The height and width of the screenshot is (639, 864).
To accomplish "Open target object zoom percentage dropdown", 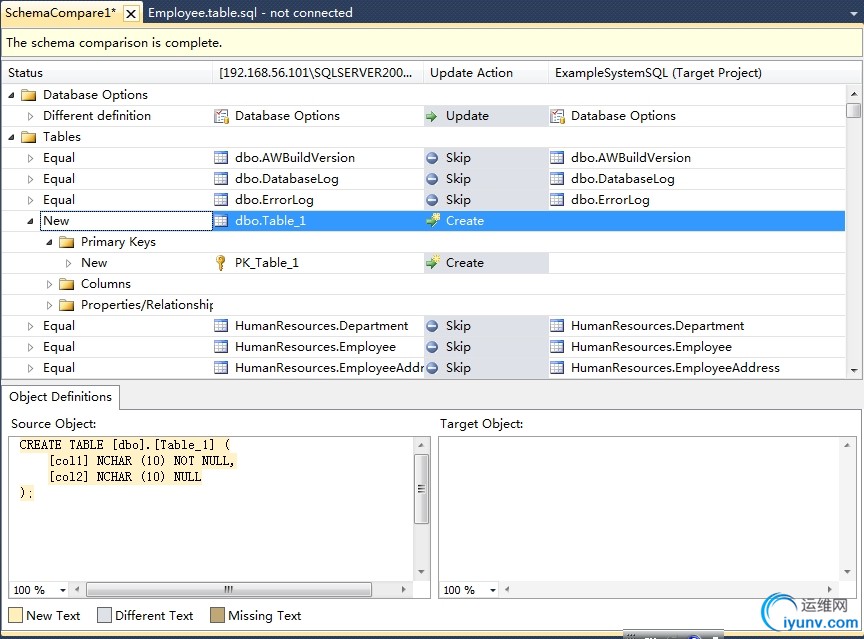I will pyautogui.click(x=493, y=591).
